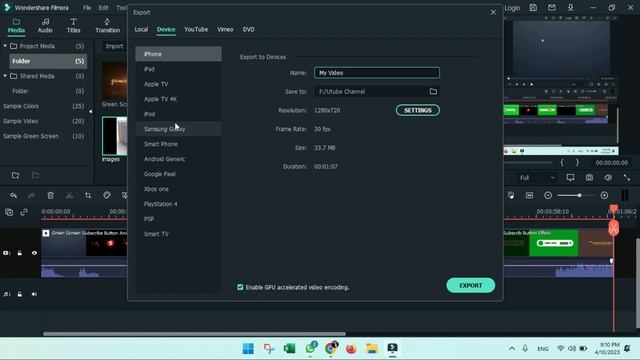Click the browse folder icon beside Save to path
640x360 pixels.
433,91
